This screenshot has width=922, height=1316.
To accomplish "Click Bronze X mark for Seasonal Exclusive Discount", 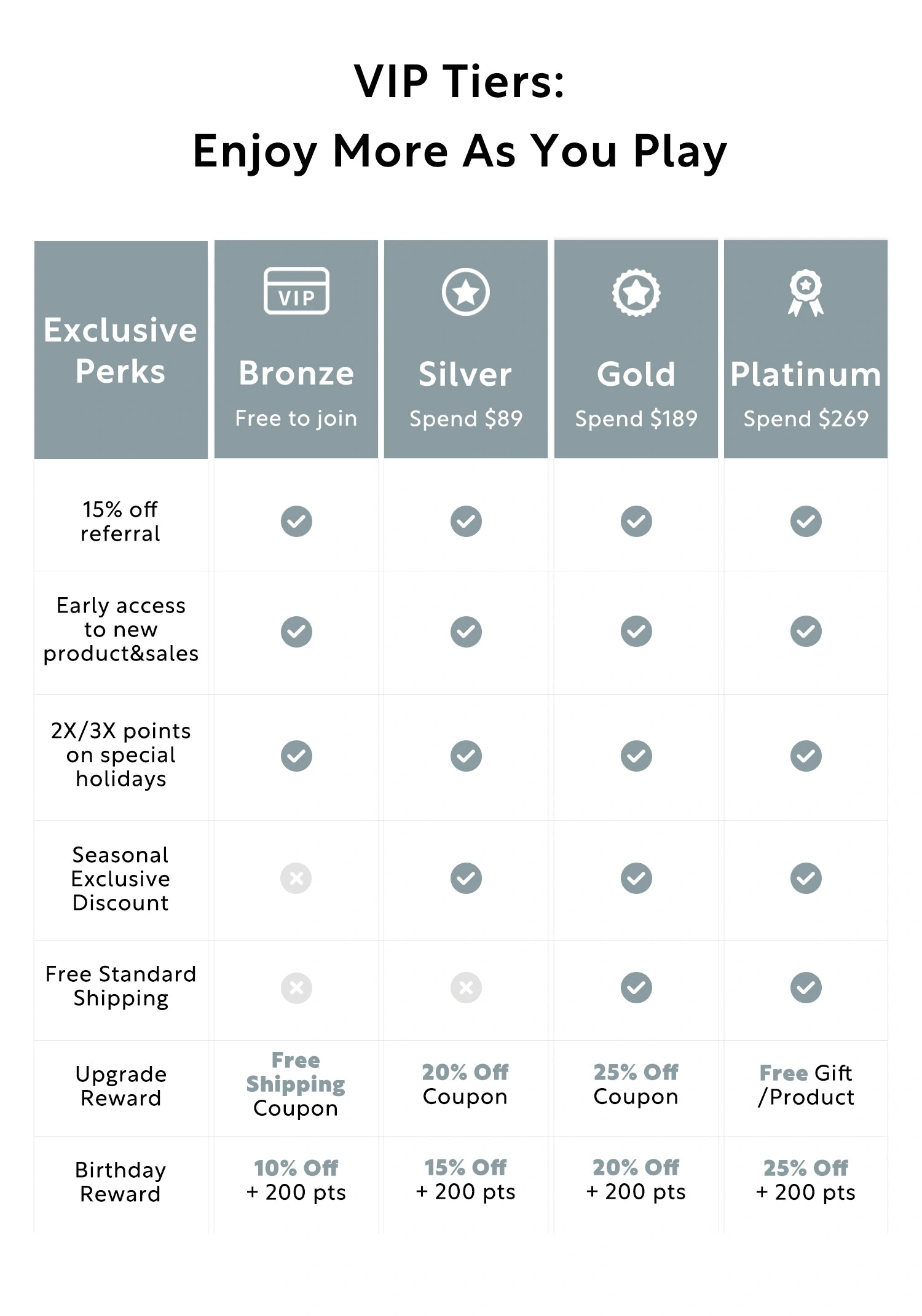I will pos(296,878).
